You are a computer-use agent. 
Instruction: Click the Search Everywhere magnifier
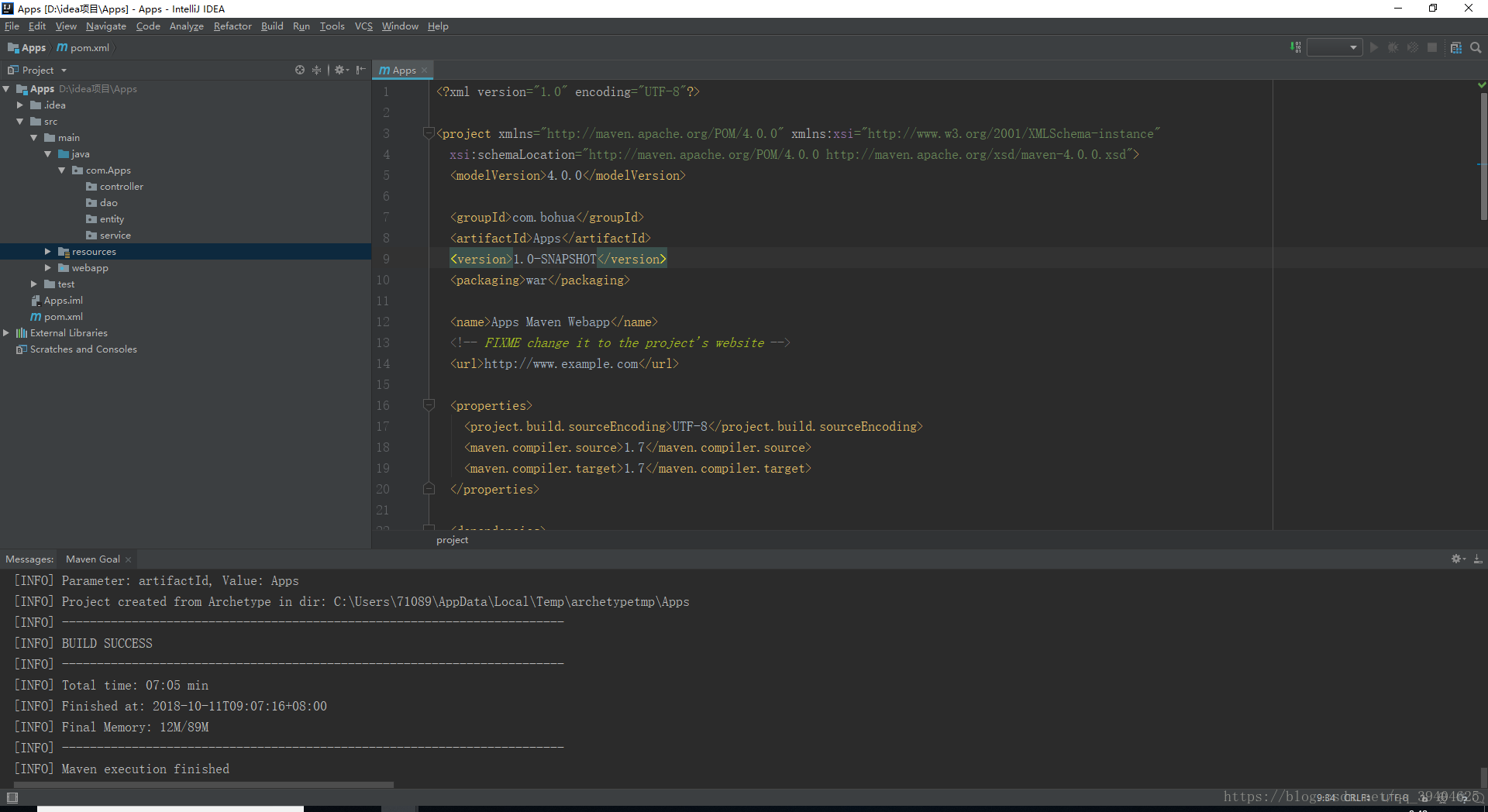point(1476,47)
